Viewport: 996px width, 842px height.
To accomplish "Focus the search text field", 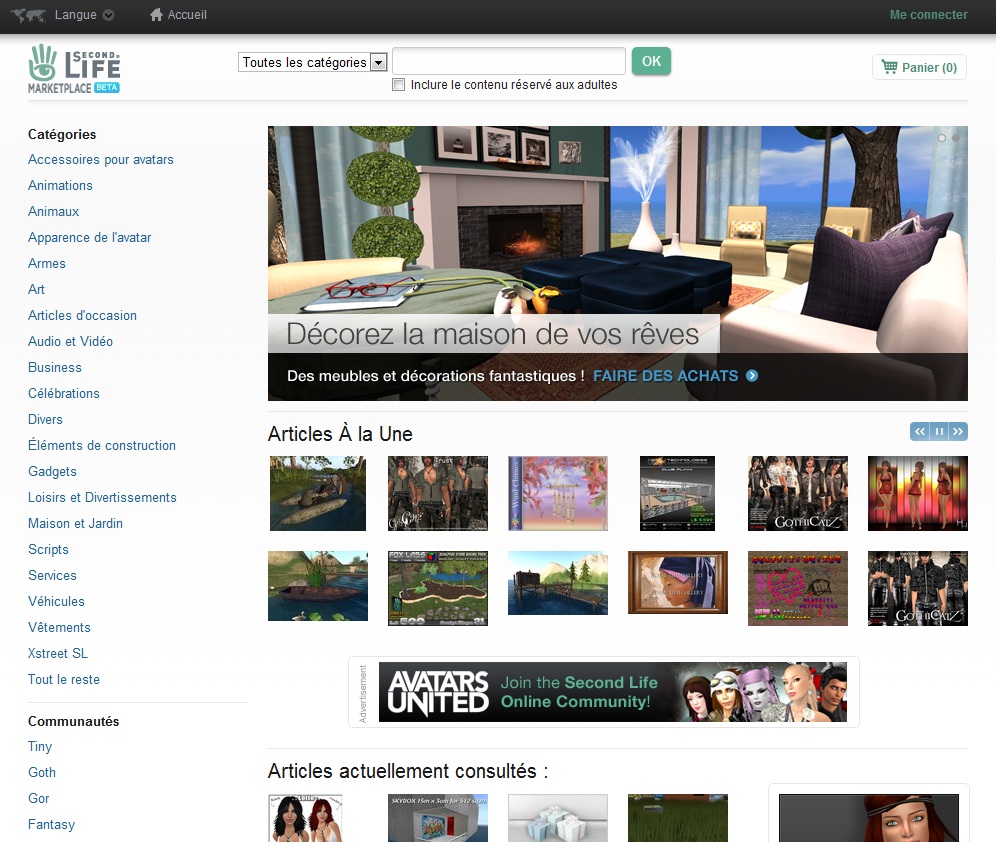I will coord(509,61).
